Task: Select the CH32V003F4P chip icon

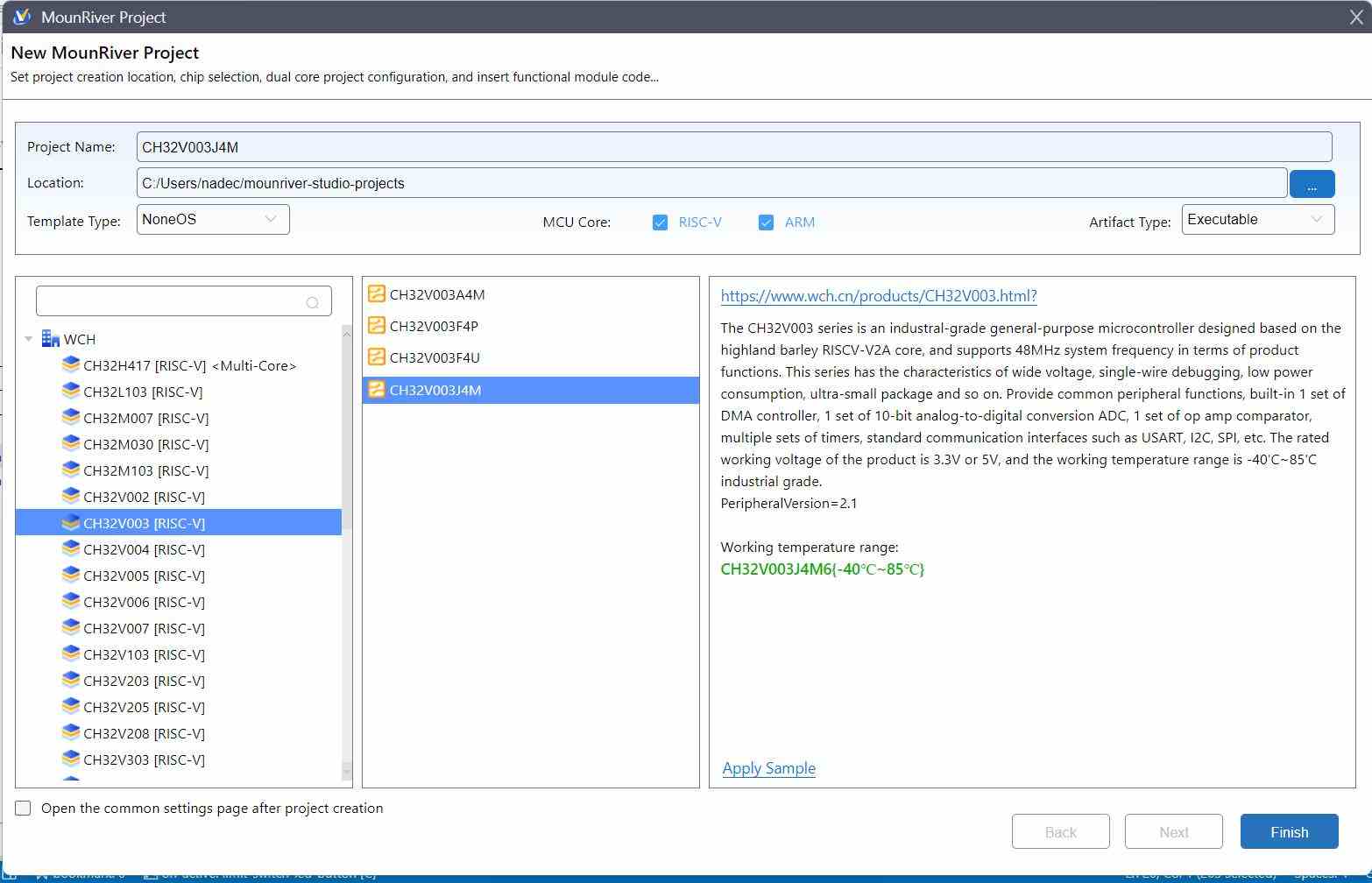Action: [x=377, y=326]
